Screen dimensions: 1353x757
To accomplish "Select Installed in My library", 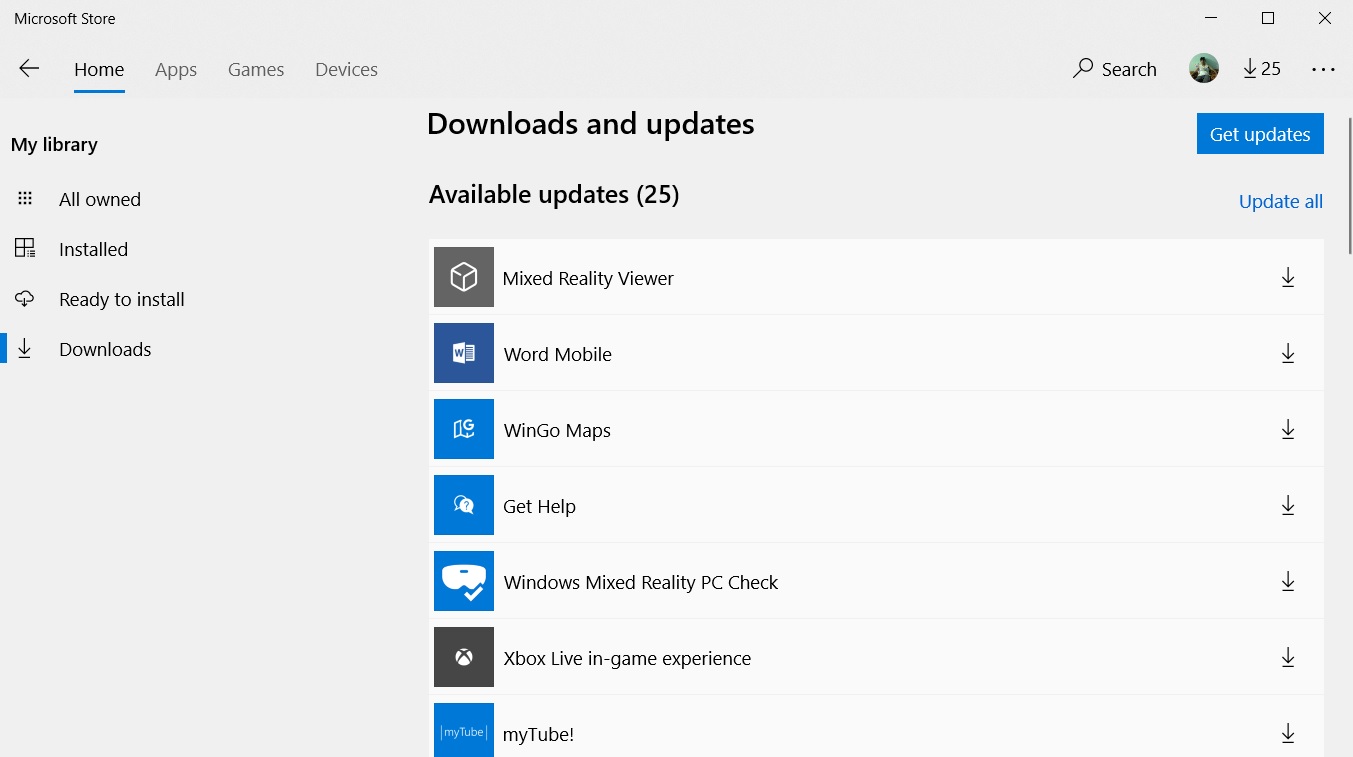I will 93,249.
